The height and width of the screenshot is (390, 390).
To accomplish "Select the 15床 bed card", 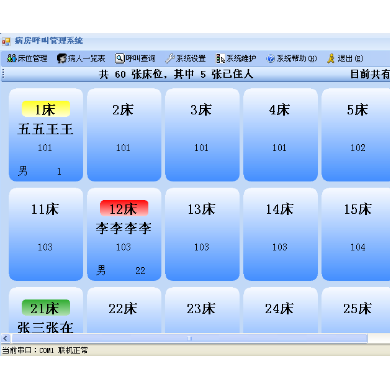I will 356,234.
